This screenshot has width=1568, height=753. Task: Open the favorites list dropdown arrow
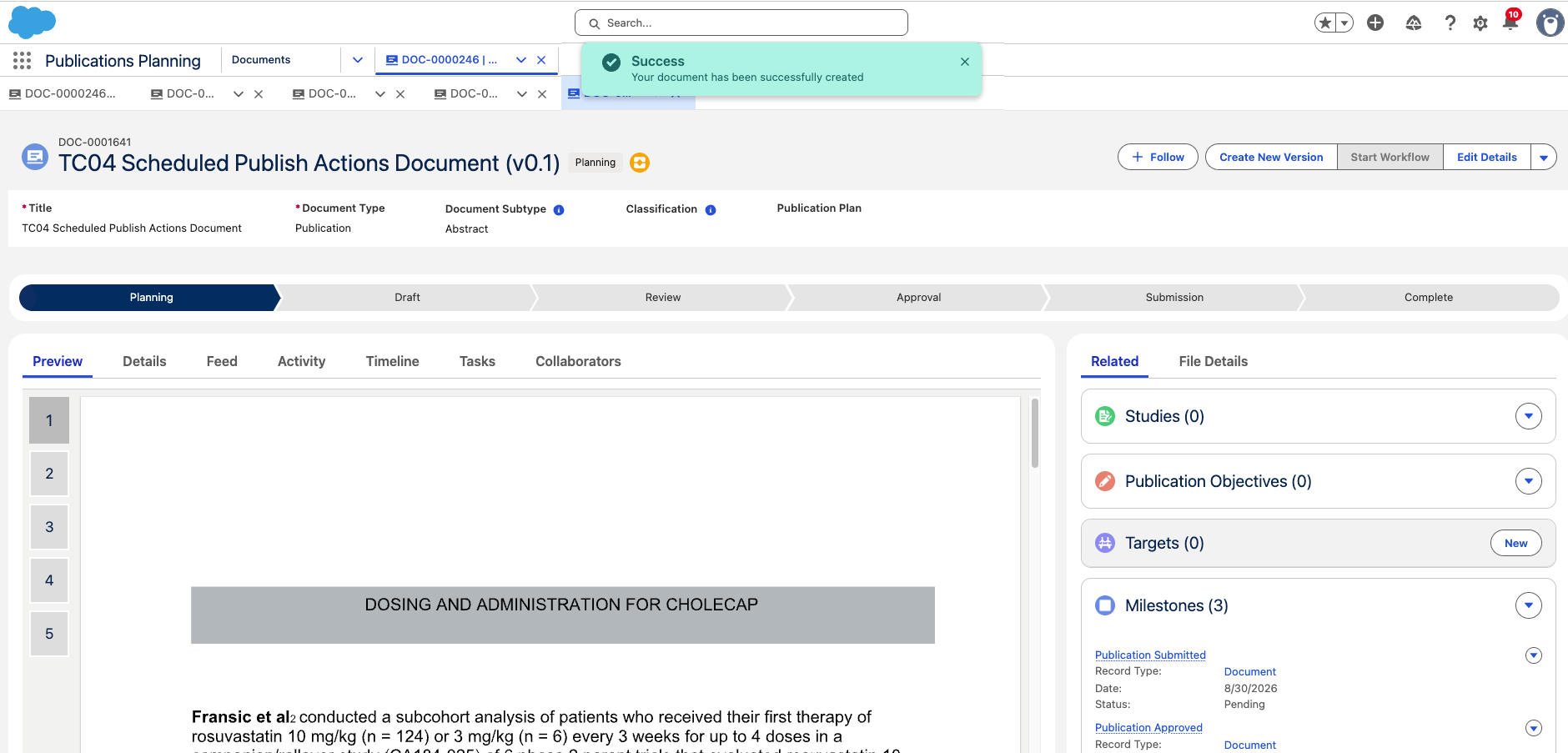point(1344,23)
